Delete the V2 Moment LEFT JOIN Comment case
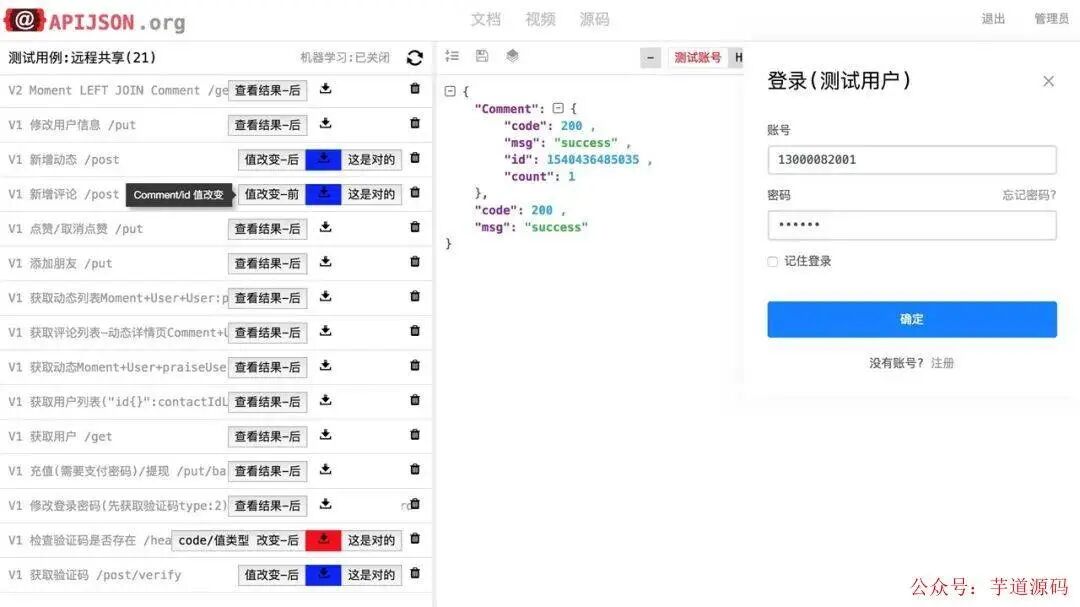This screenshot has height=607, width=1080. tap(415, 89)
